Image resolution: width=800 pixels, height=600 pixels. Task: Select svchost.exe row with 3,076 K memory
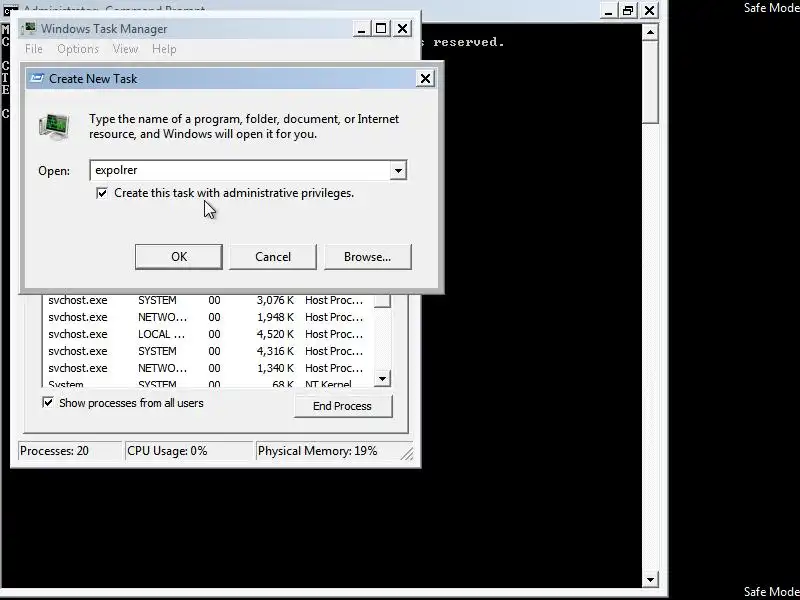click(x=209, y=300)
